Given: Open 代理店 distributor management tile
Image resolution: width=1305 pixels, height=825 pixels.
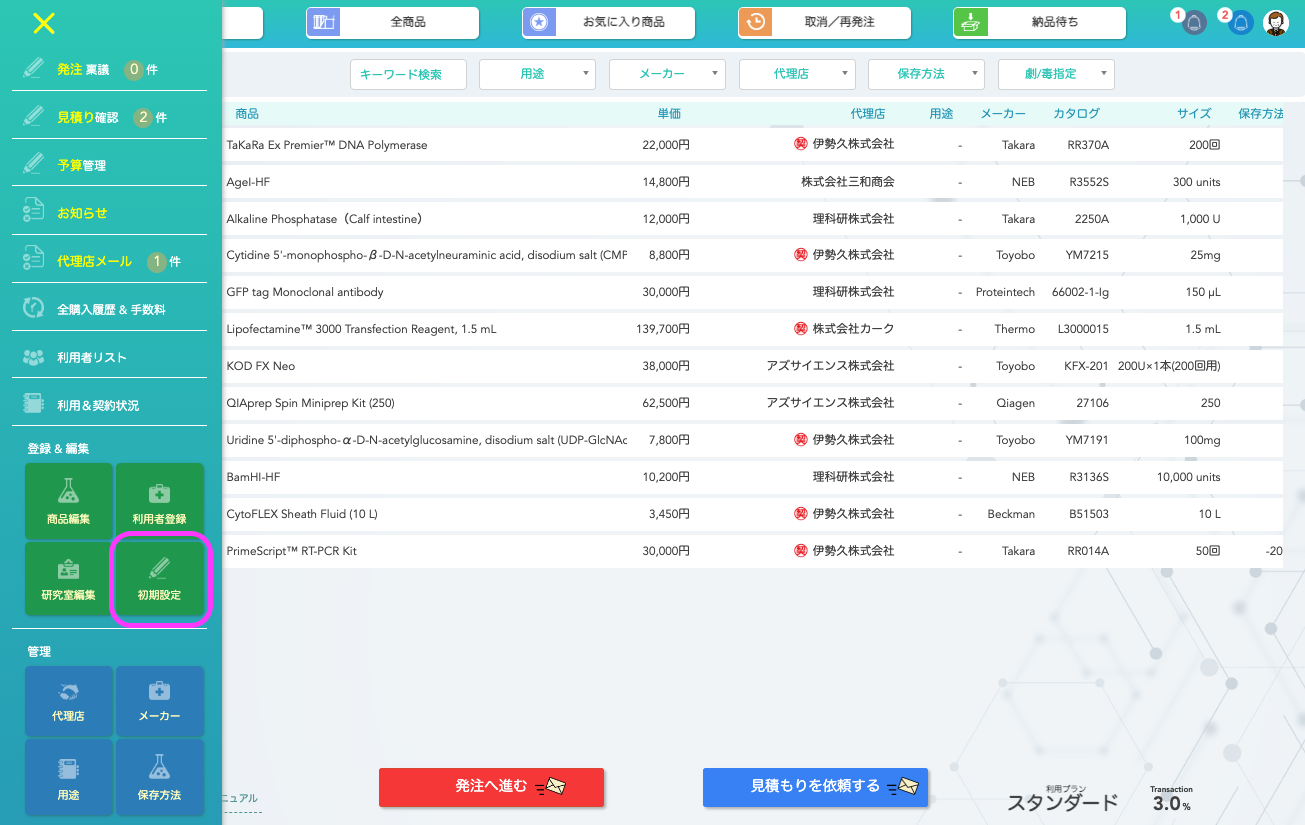Looking at the screenshot, I should pyautogui.click(x=68, y=700).
